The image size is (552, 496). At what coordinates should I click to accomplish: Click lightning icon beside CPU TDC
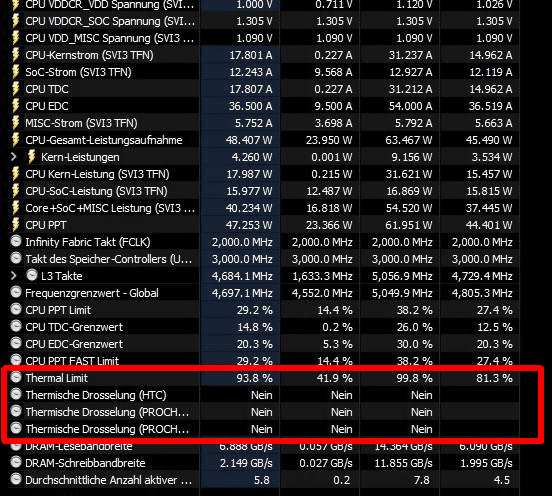coord(15,89)
